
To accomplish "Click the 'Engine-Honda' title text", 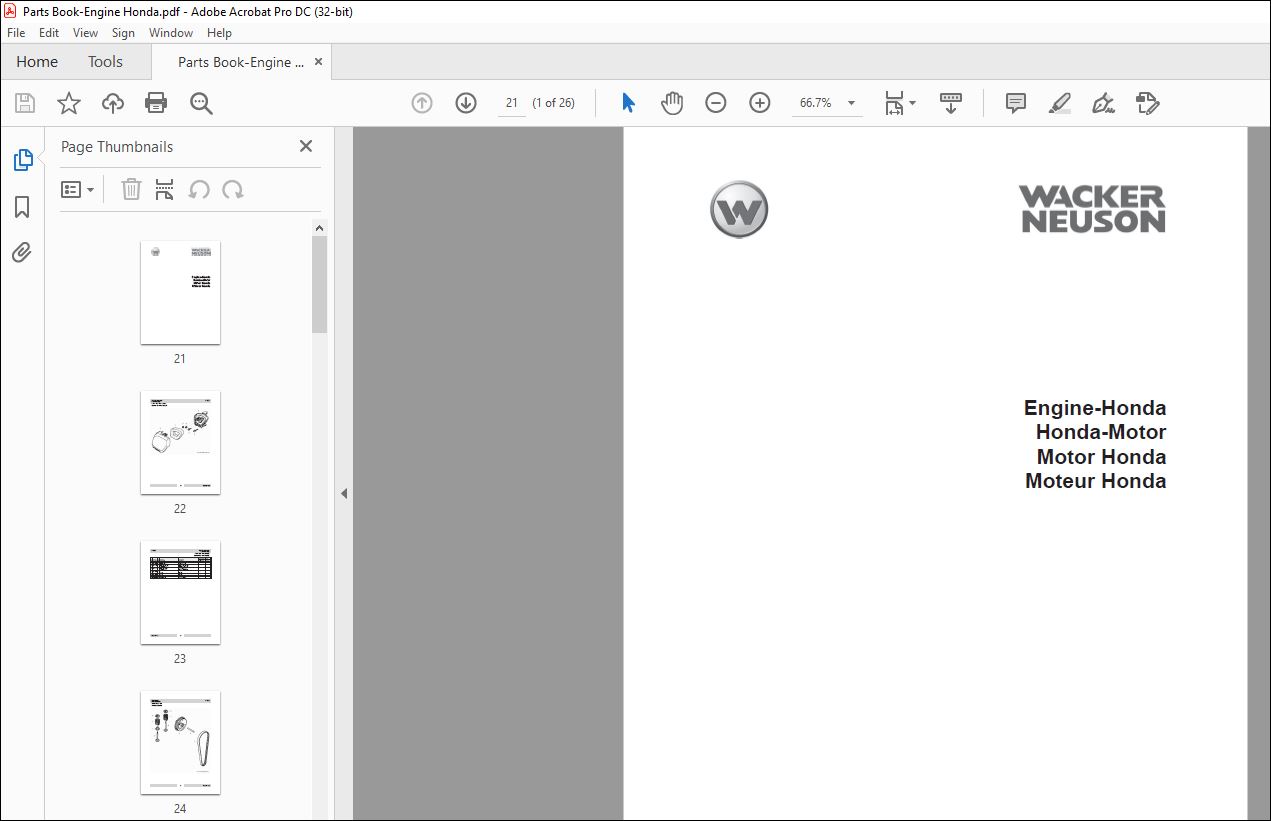I will coord(1095,408).
